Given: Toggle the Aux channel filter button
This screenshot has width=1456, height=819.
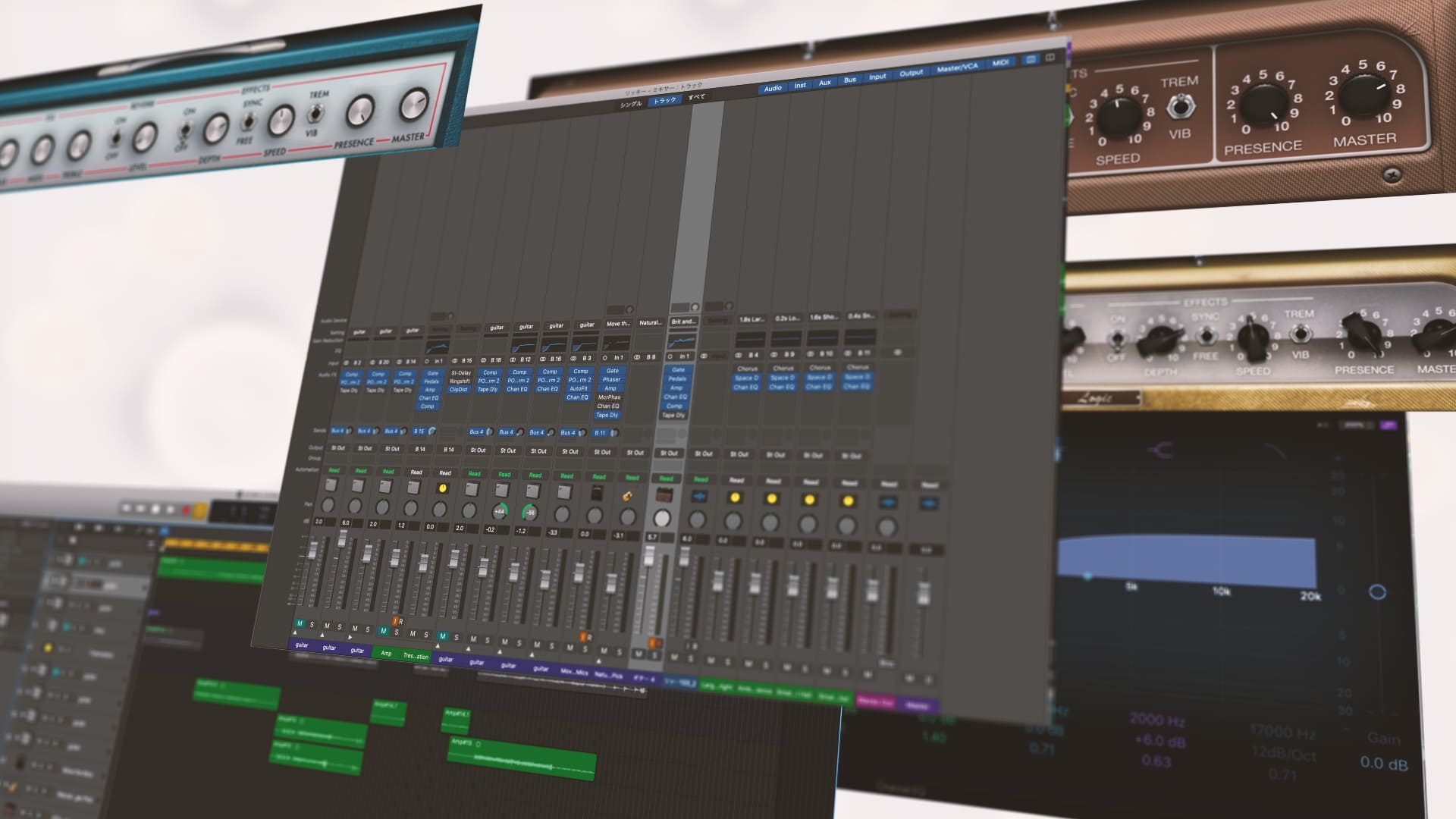Looking at the screenshot, I should tap(825, 83).
